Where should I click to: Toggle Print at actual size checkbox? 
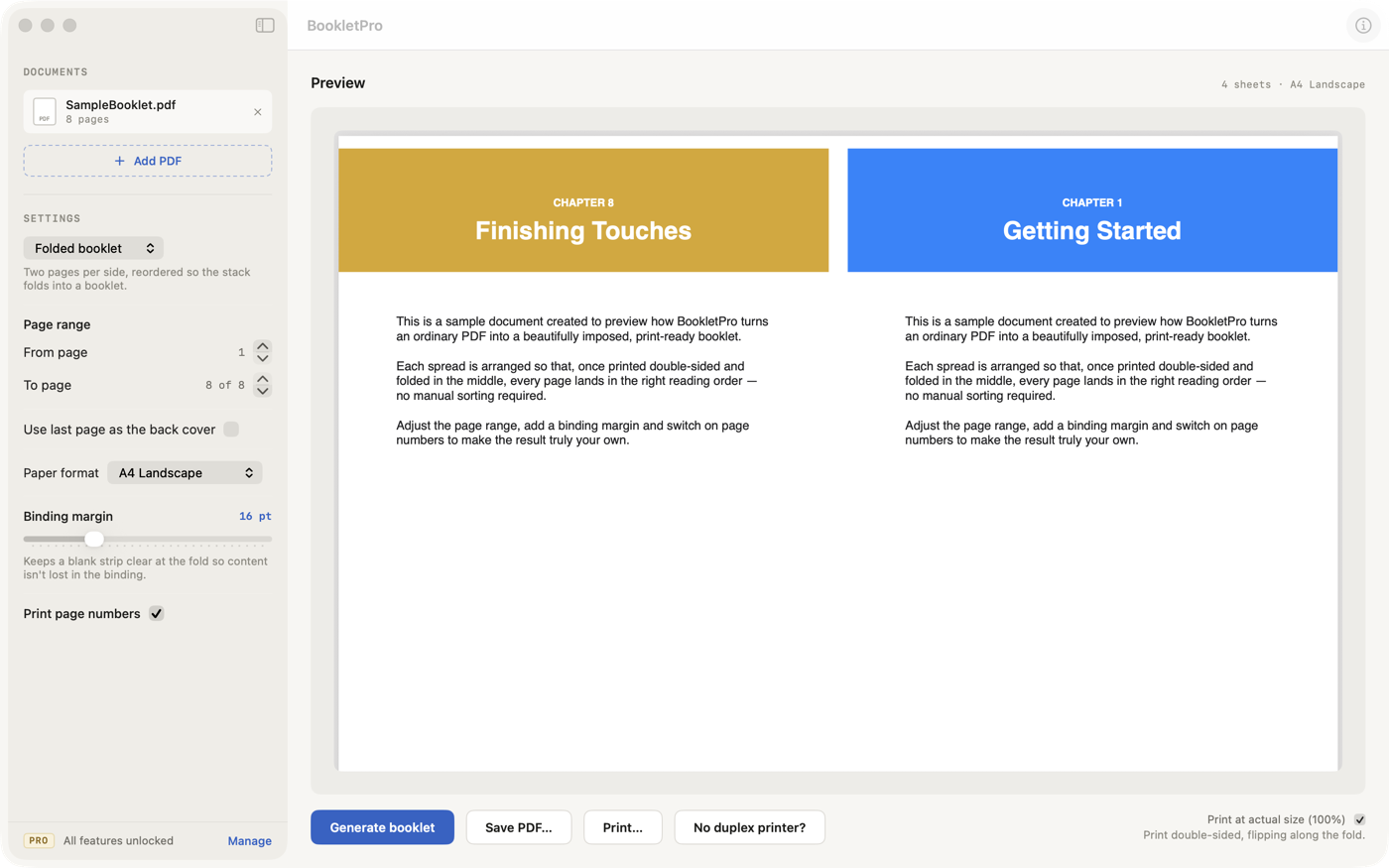[1359, 819]
